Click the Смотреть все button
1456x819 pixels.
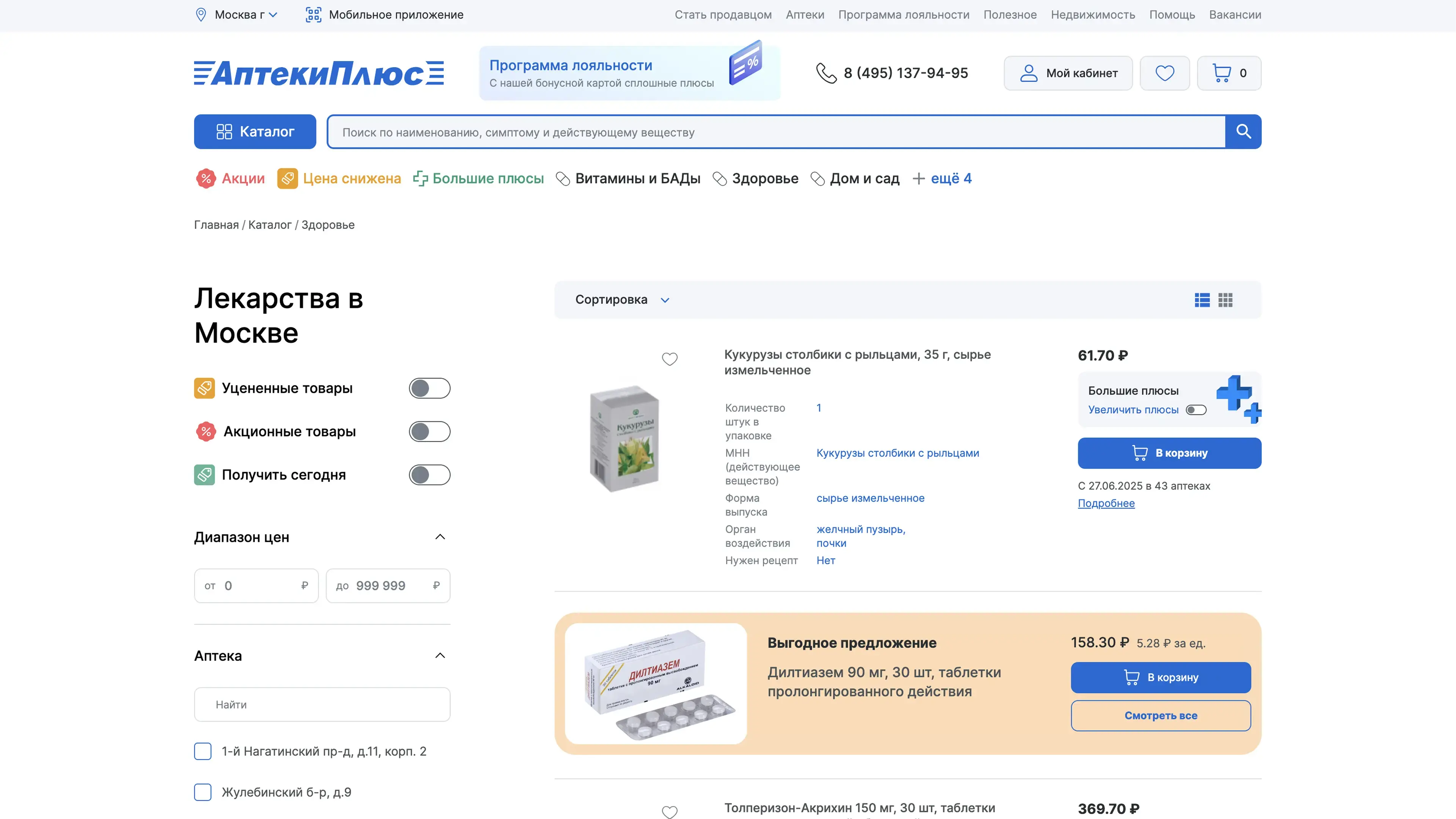[1160, 715]
